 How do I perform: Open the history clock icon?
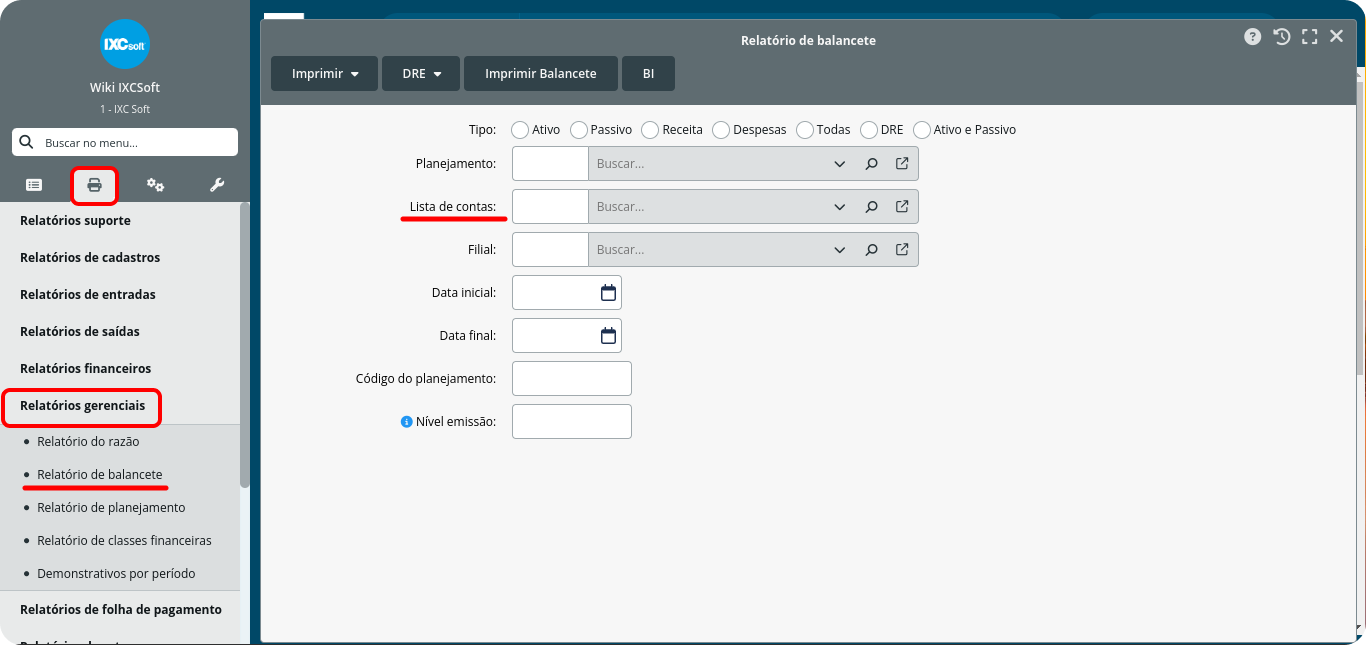pos(1282,37)
